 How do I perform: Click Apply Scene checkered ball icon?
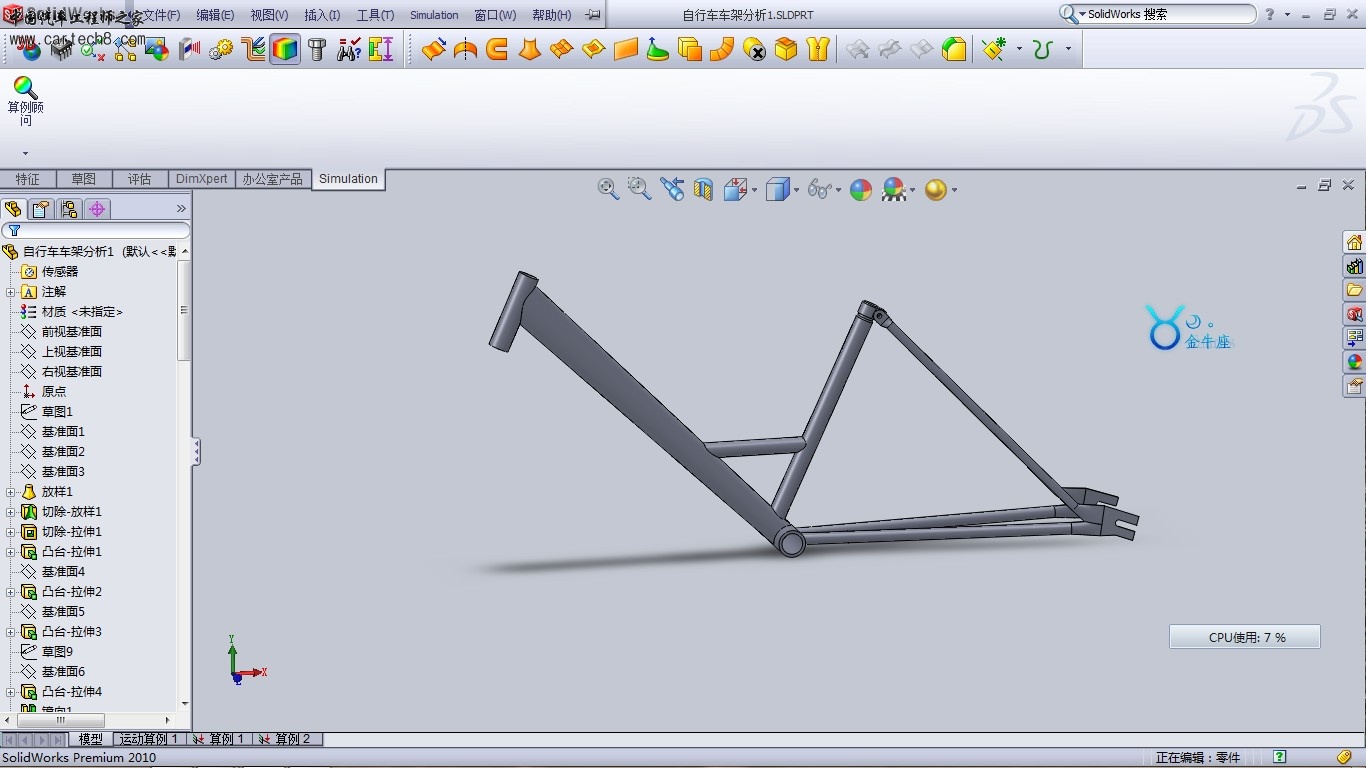[894, 190]
